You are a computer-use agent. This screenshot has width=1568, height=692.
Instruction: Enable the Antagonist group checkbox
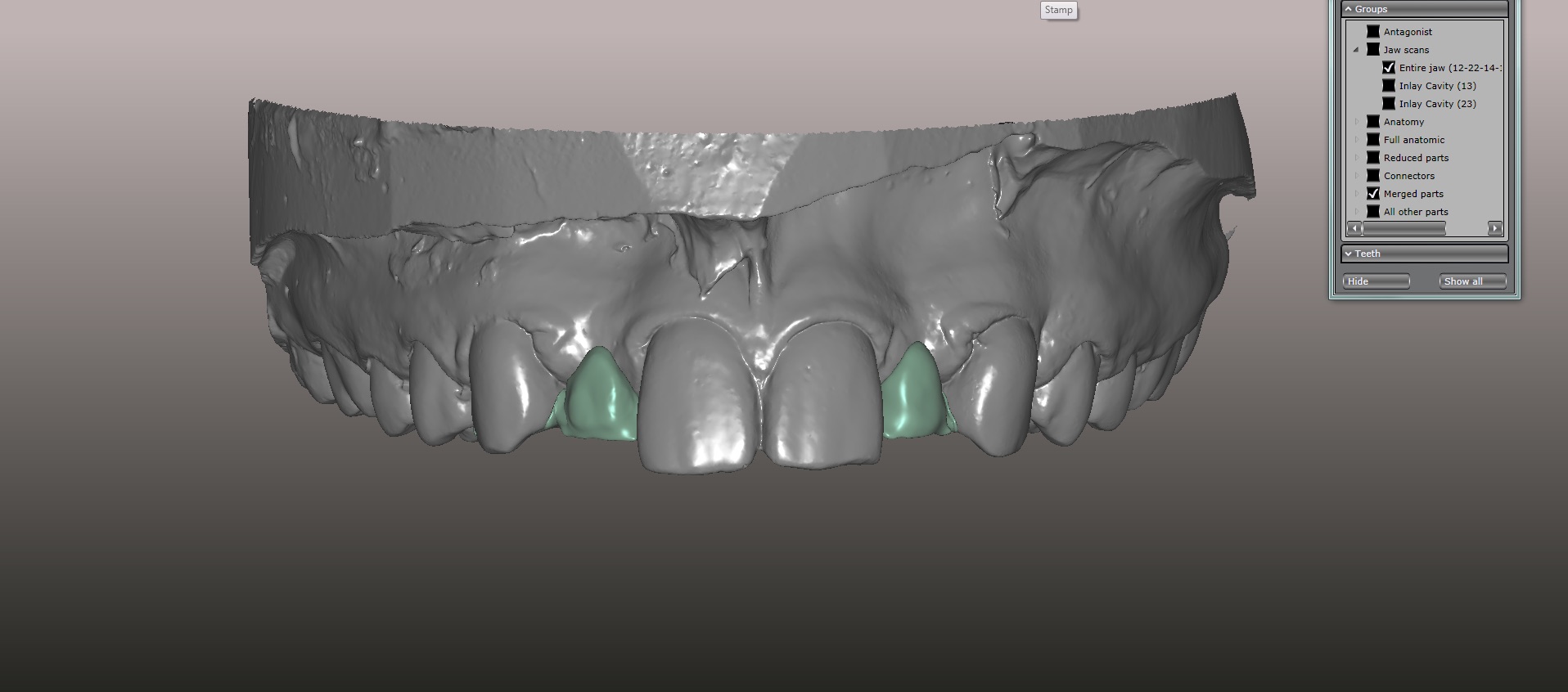[x=1373, y=32]
